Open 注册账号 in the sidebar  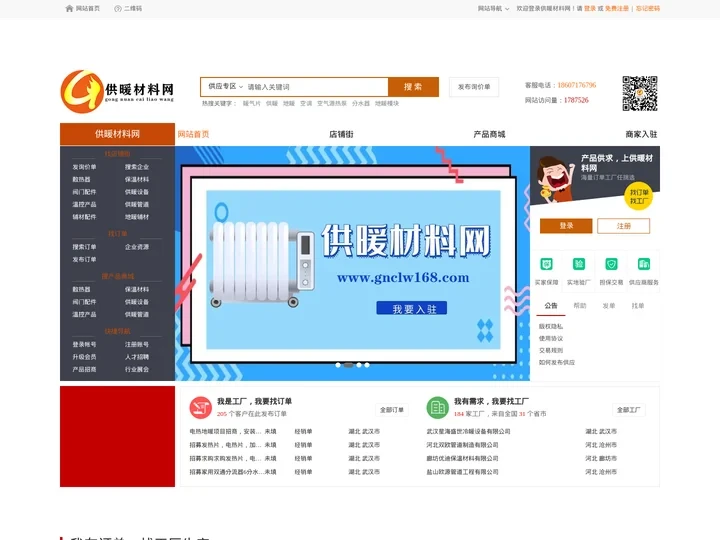click(x=137, y=344)
